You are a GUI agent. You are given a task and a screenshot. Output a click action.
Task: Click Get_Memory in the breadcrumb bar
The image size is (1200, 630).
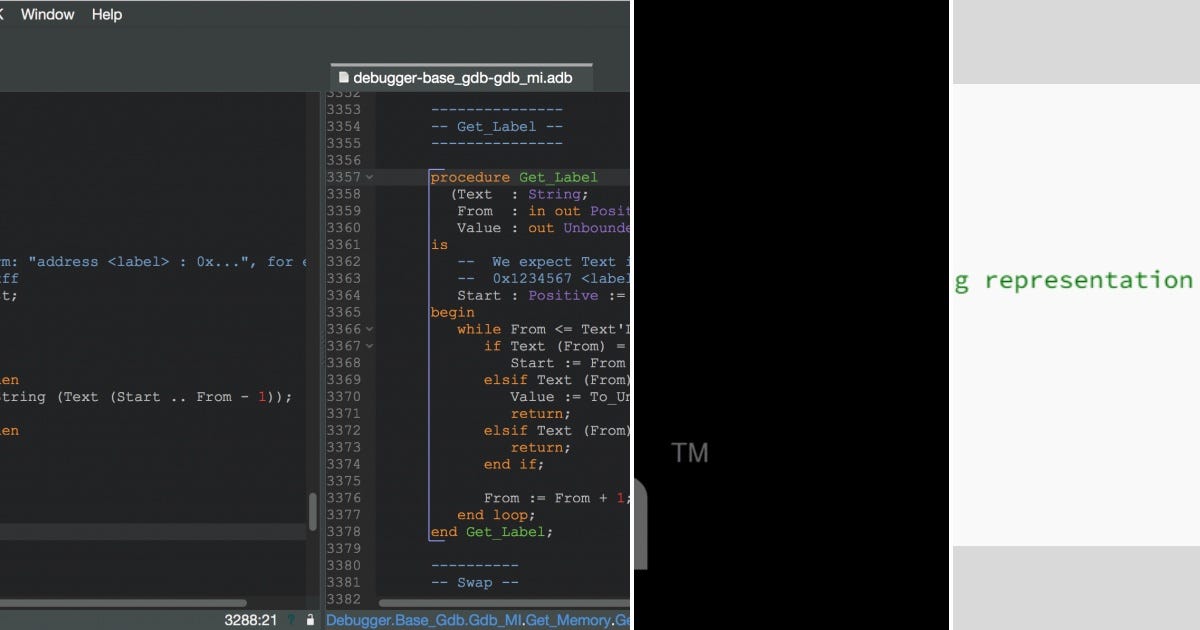(x=568, y=620)
